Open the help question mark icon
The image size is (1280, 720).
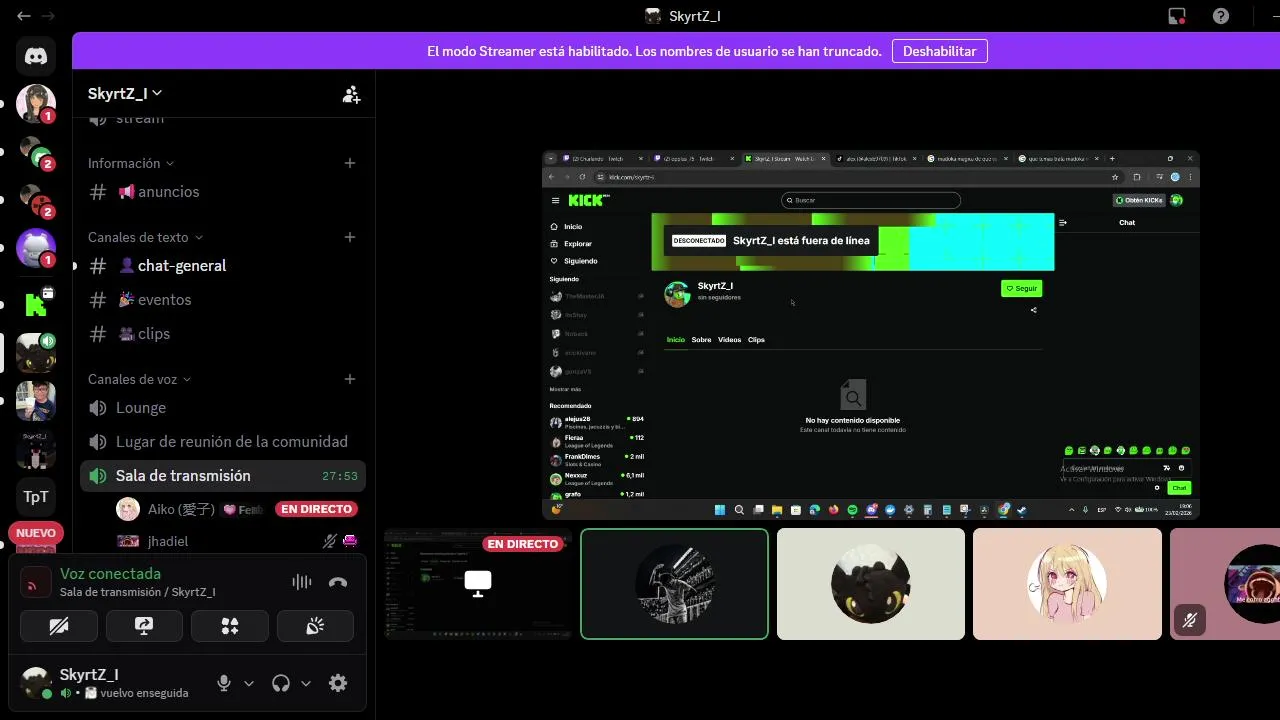click(x=1221, y=16)
